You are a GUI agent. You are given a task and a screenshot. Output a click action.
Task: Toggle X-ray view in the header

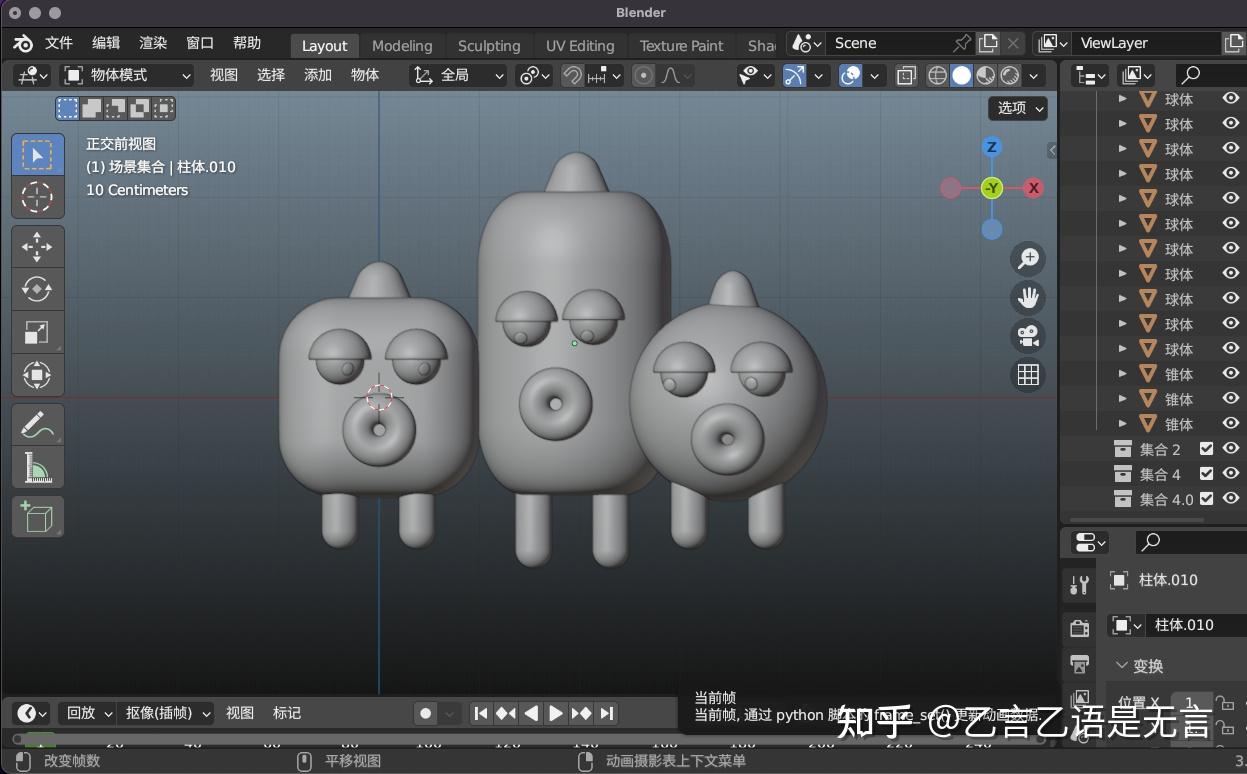(x=906, y=75)
